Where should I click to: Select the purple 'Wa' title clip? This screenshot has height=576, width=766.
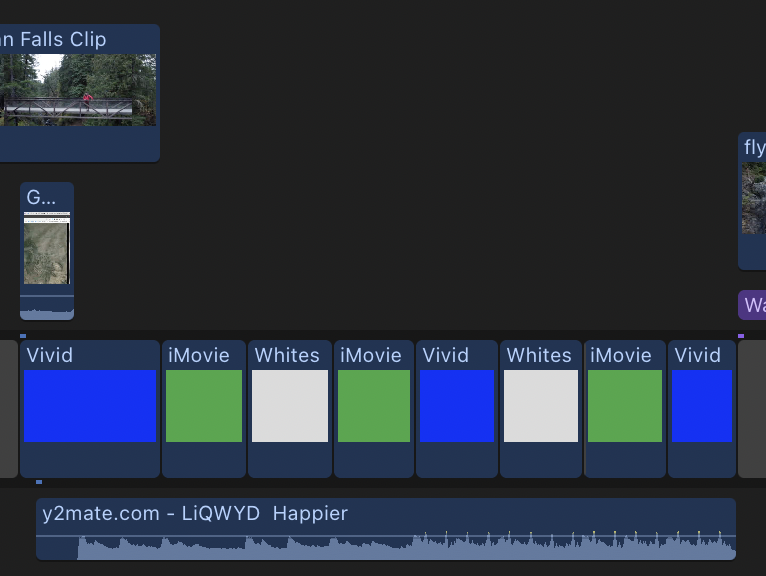[753, 305]
